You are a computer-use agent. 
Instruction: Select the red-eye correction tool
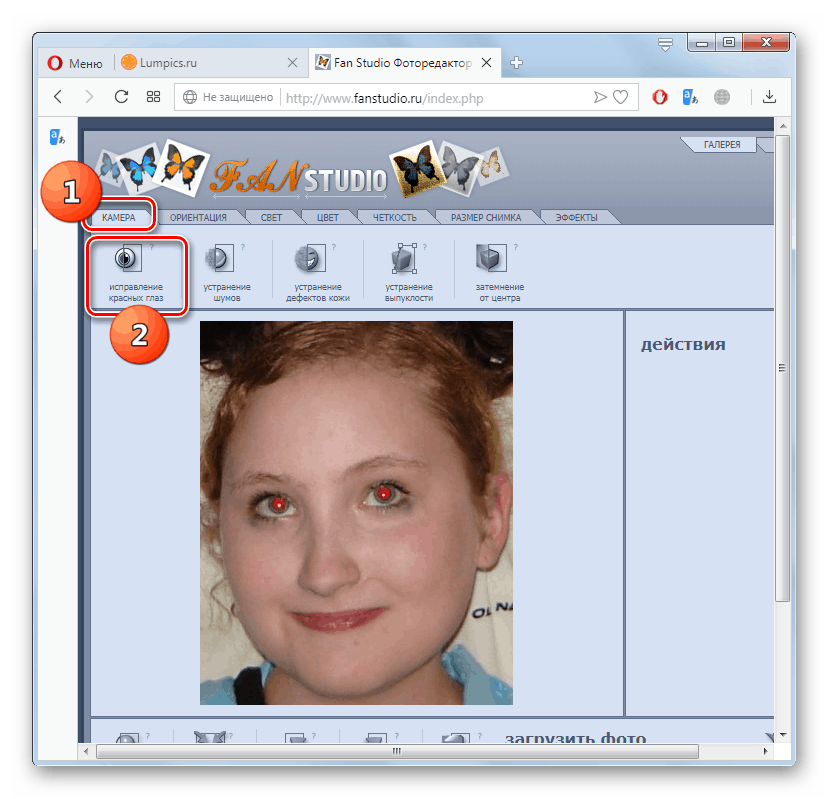point(135,274)
